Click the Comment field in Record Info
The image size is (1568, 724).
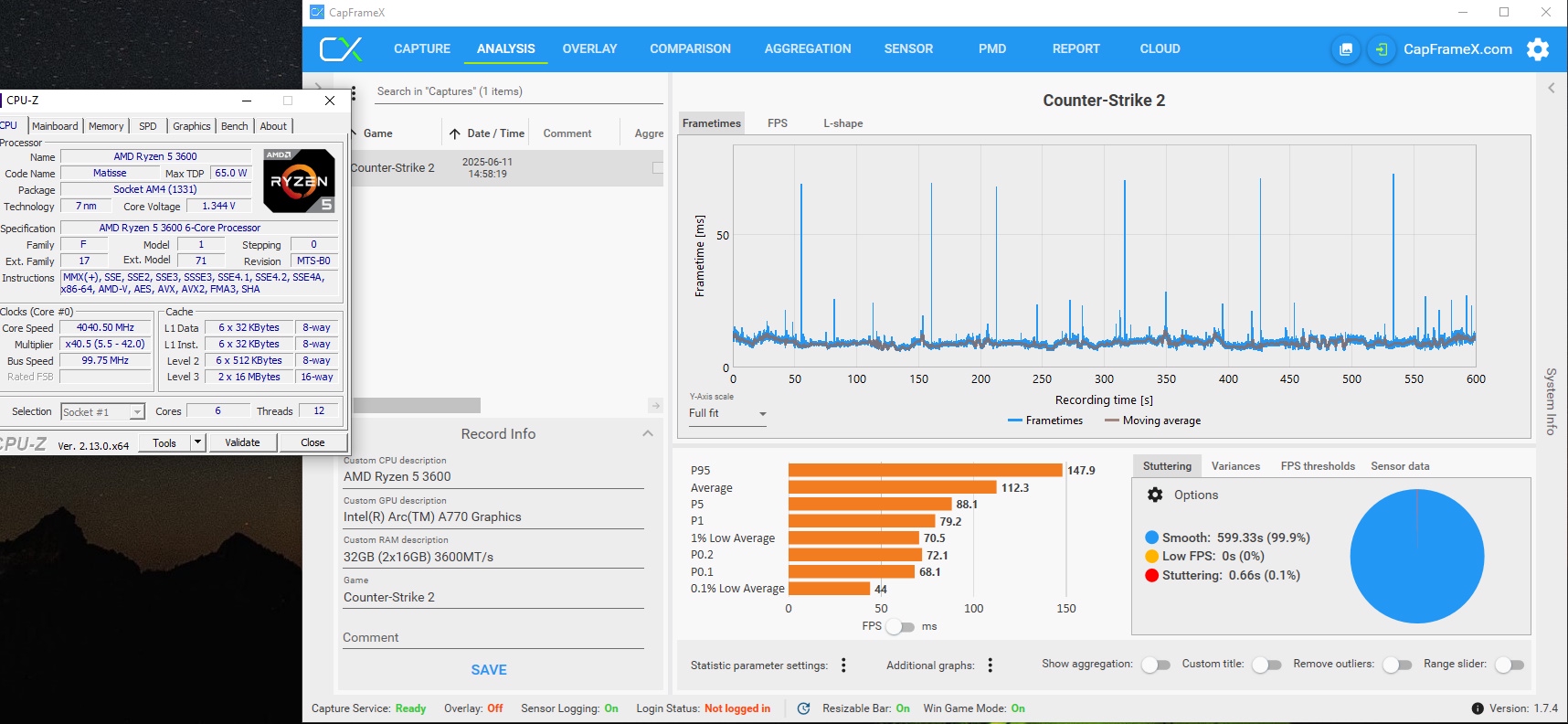click(493, 637)
